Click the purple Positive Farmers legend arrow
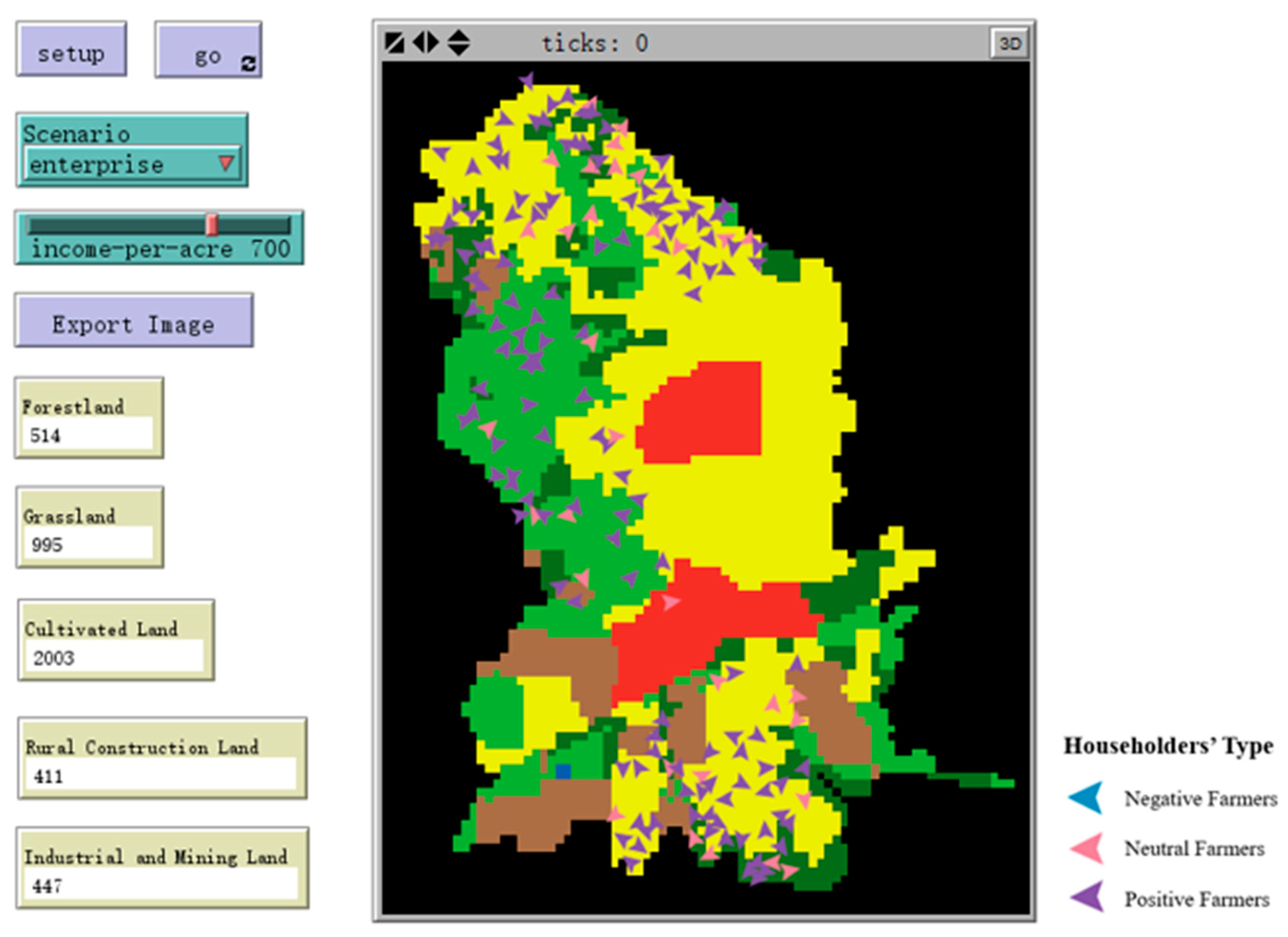 (1088, 897)
